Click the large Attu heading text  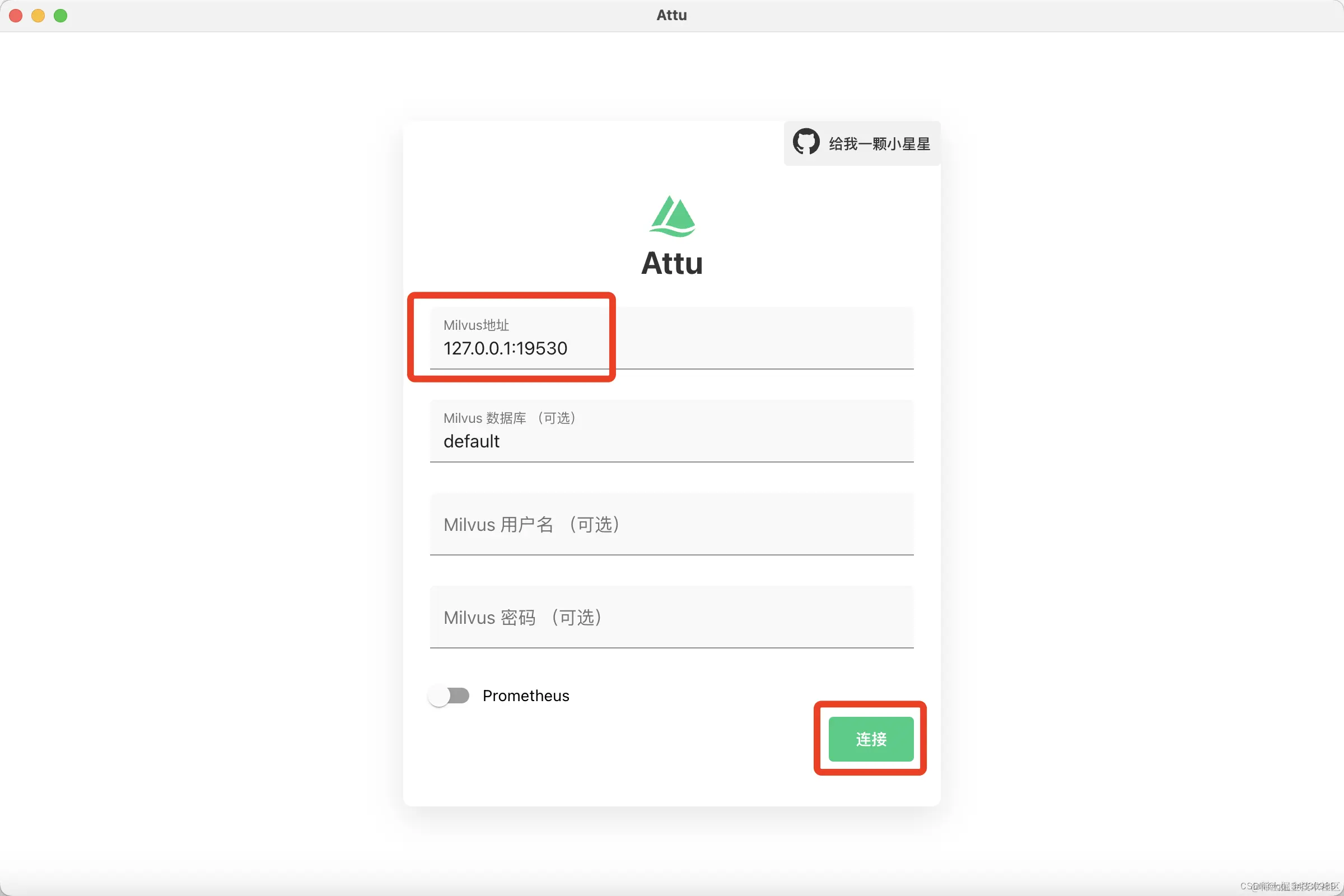pyautogui.click(x=672, y=263)
